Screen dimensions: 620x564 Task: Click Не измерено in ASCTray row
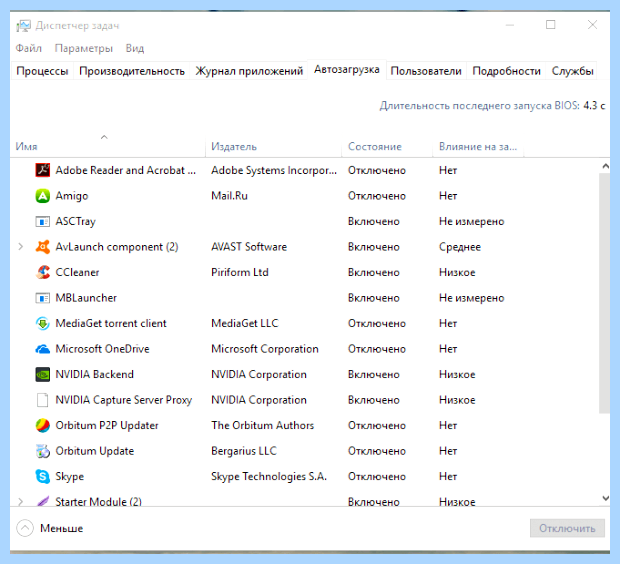(471, 221)
